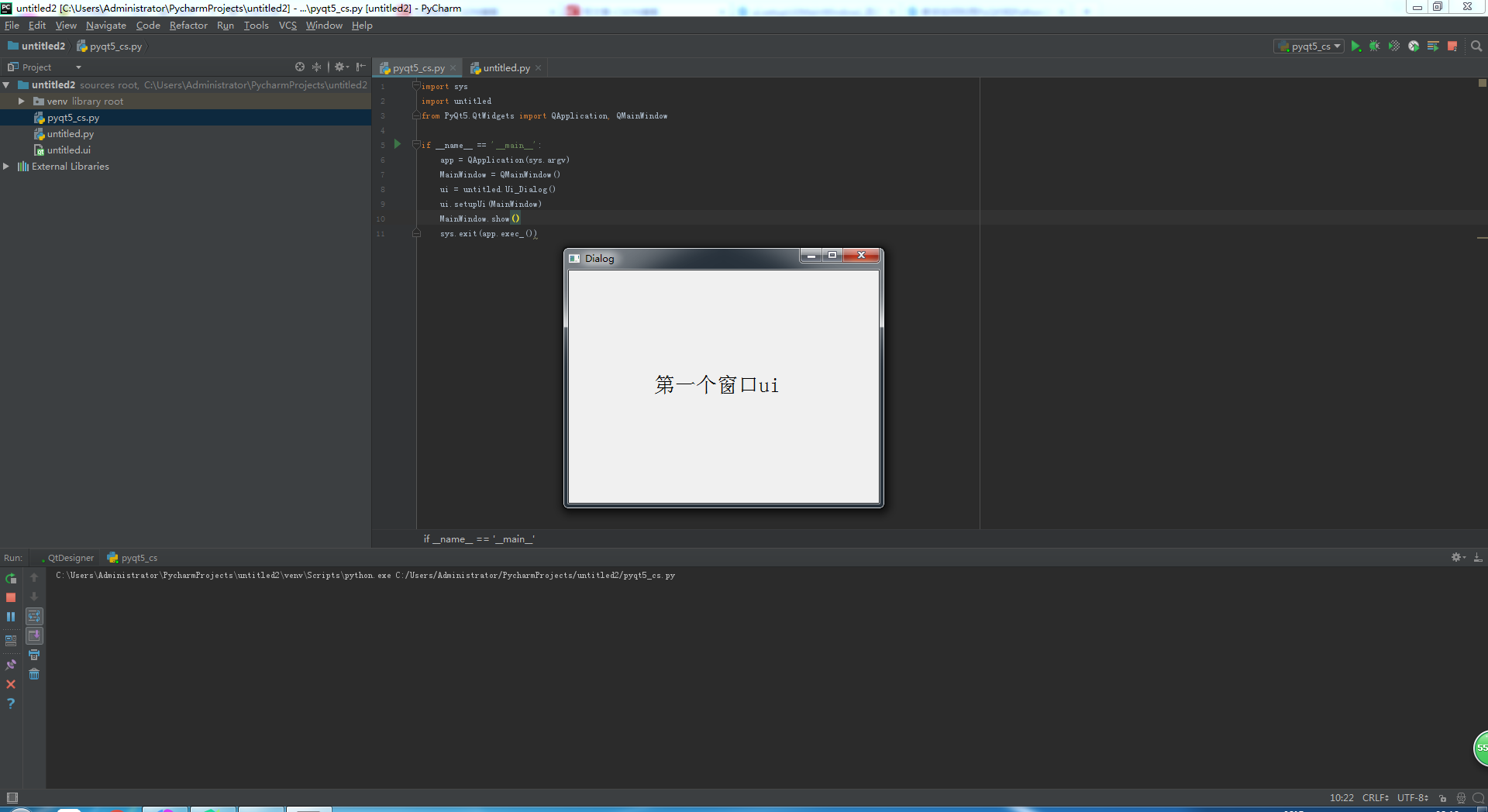Rerun pyqt5_cs from Run panel
Screen dimensions: 1488x812
tap(11, 578)
